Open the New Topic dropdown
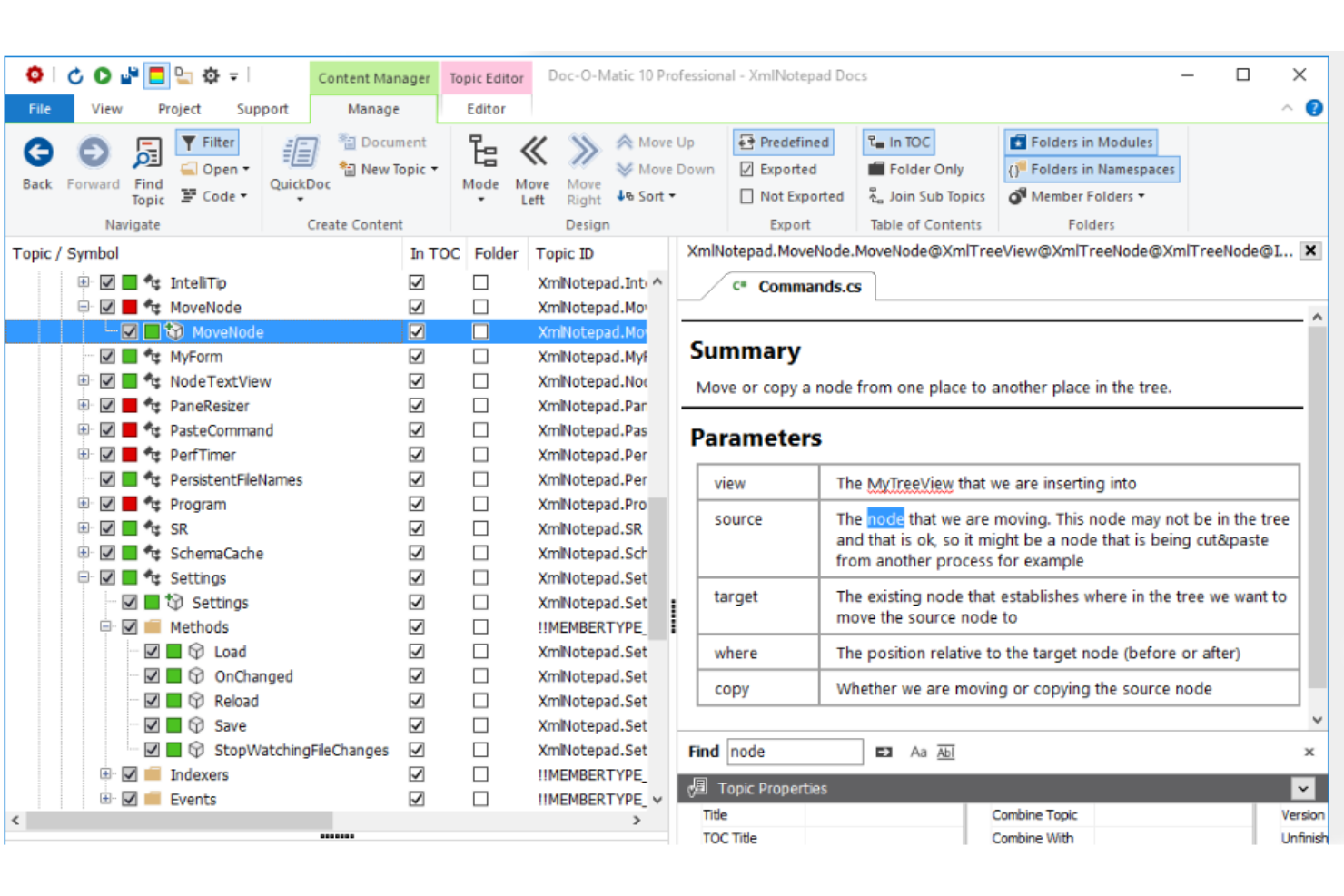Viewport: 1344px width, 896px height. coord(434,169)
